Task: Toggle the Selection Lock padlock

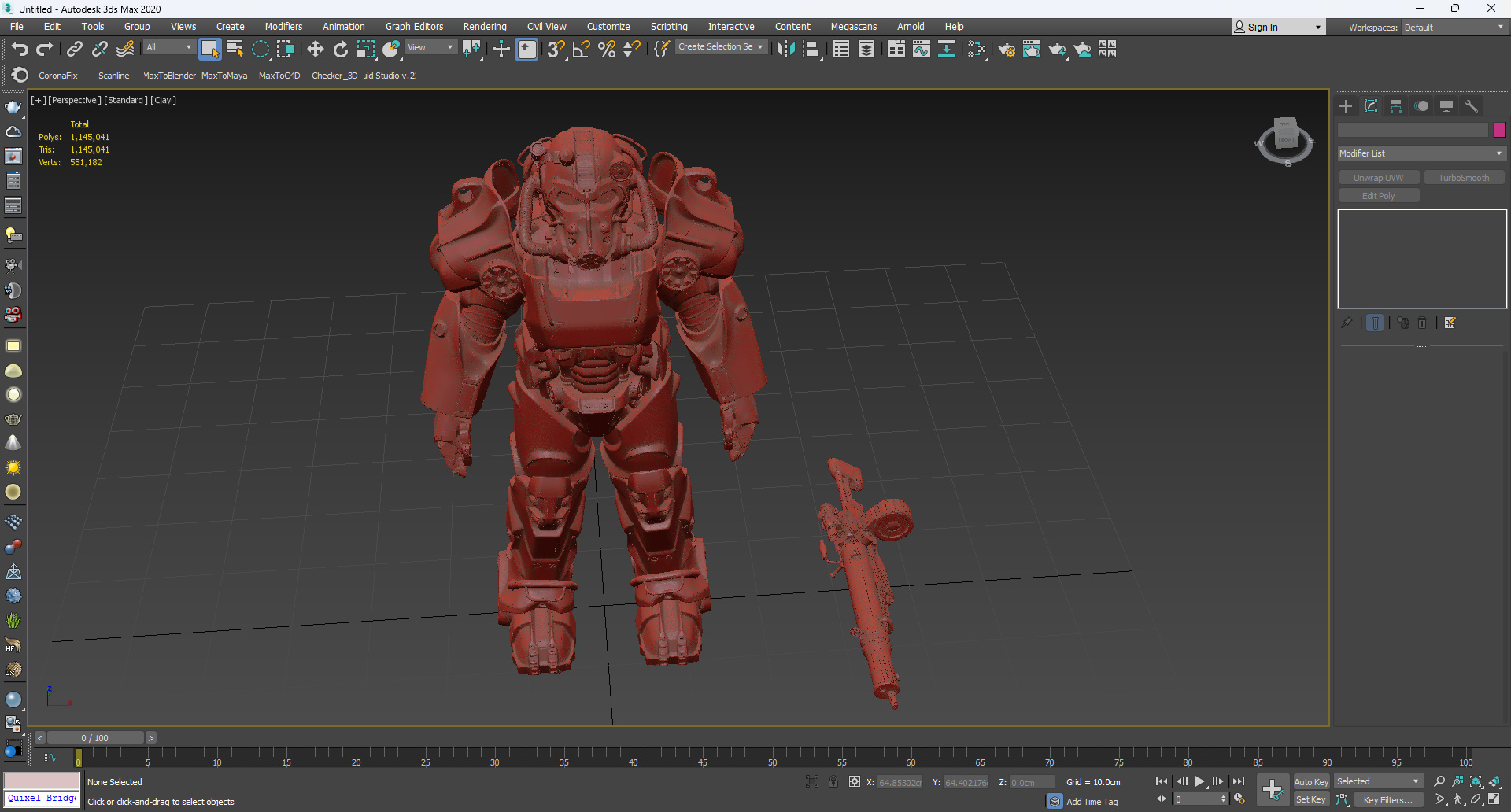Action: pyautogui.click(x=833, y=782)
